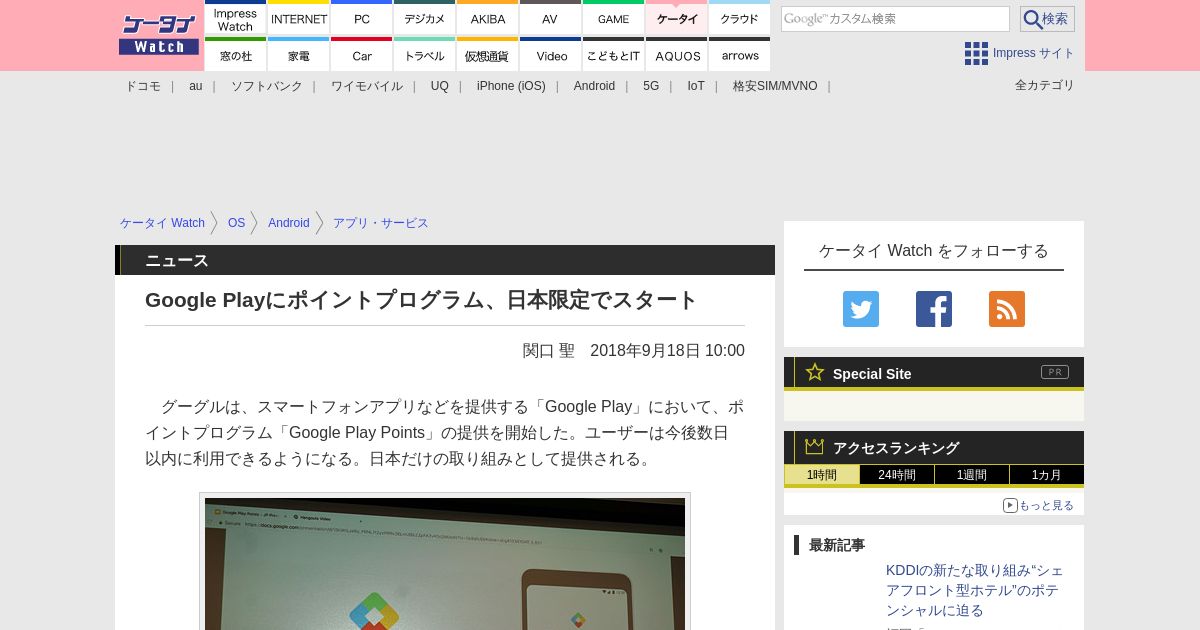Open the クラウド Watch nav item
The image size is (1200, 630).
[x=740, y=18]
